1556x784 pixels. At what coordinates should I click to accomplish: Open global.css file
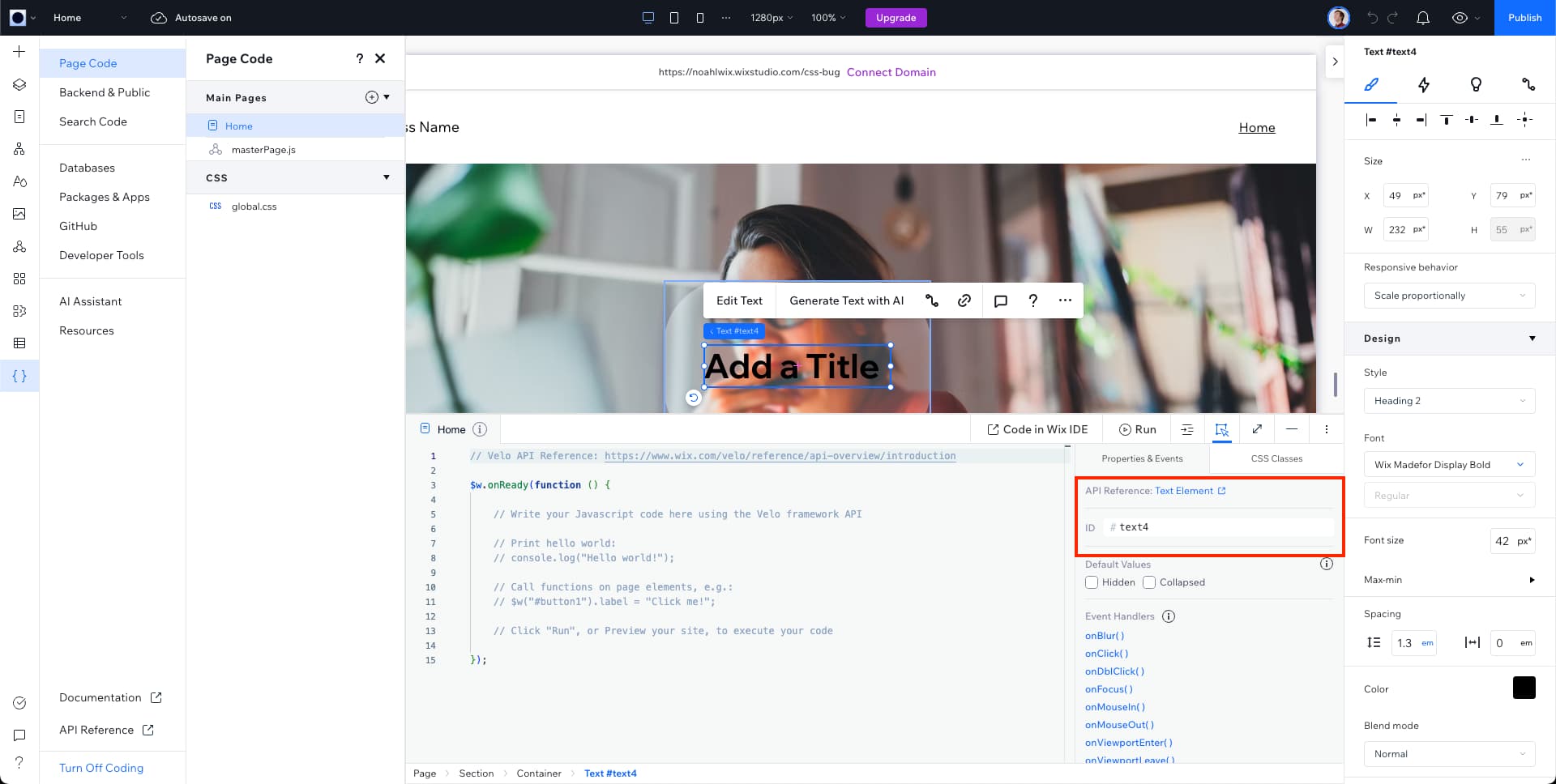pos(254,207)
